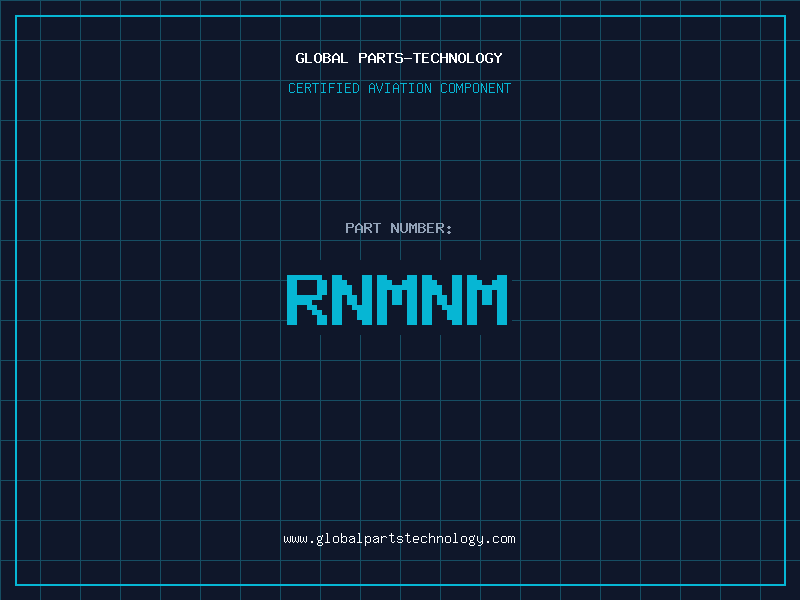Open the www.globalpartstechnology.com link
This screenshot has height=600, width=800.
[x=399, y=539]
